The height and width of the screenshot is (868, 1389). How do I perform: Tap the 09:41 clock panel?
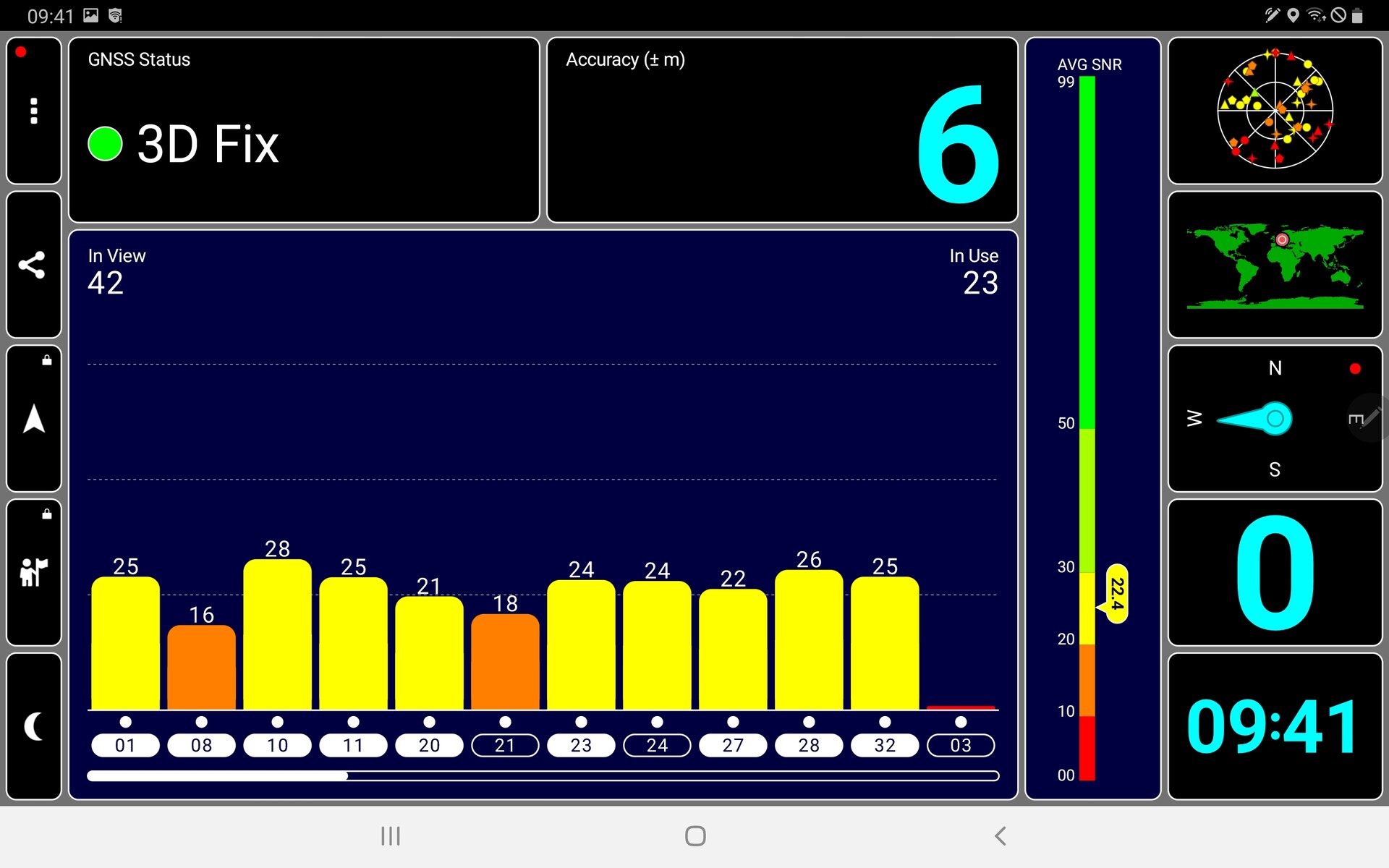pyautogui.click(x=1275, y=726)
